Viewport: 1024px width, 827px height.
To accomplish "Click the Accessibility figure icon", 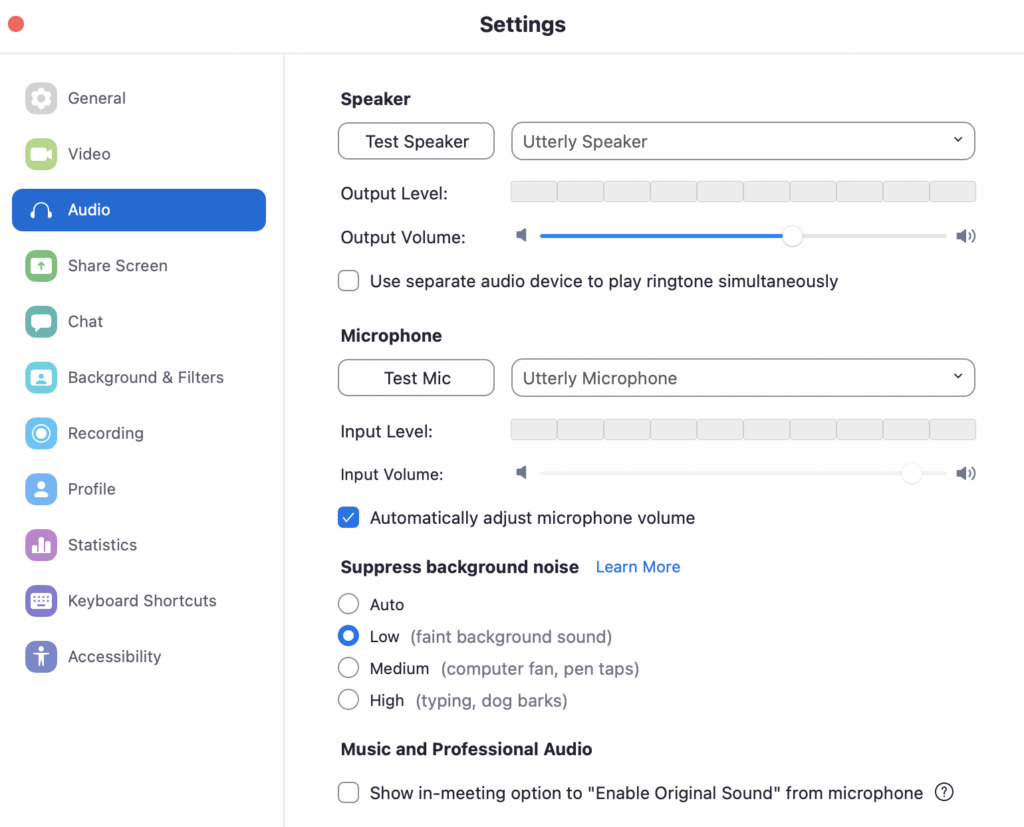I will pyautogui.click(x=41, y=657).
